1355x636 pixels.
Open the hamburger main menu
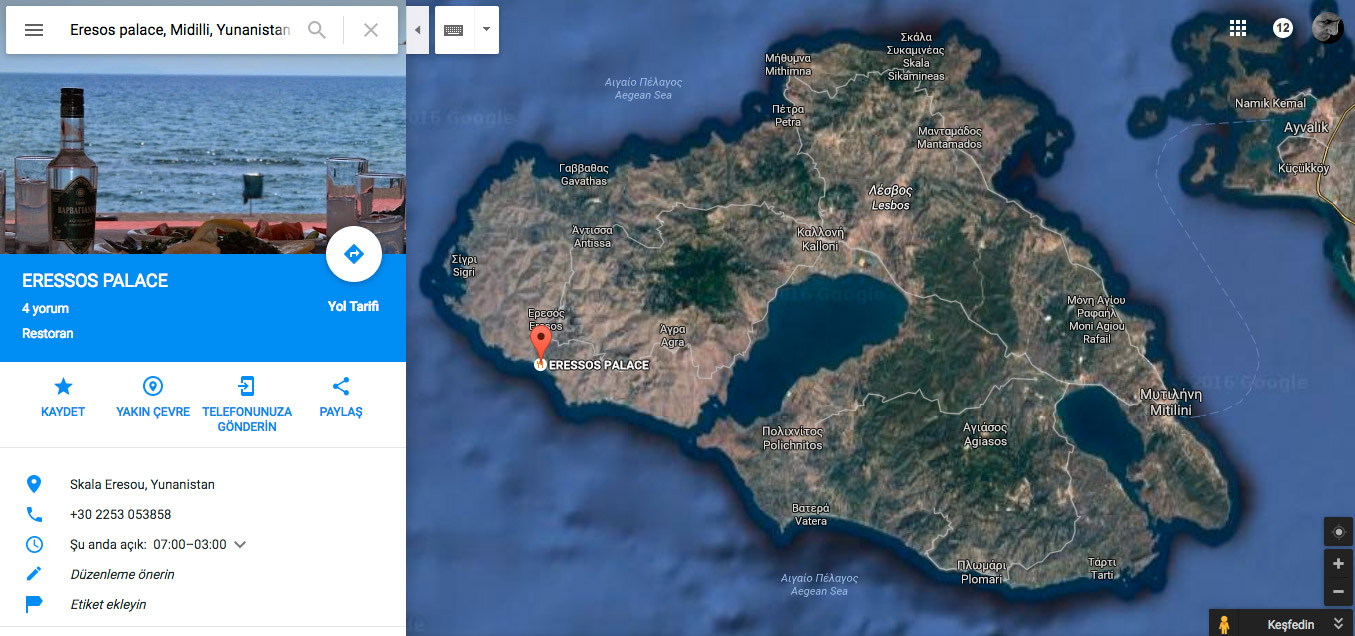tap(34, 30)
